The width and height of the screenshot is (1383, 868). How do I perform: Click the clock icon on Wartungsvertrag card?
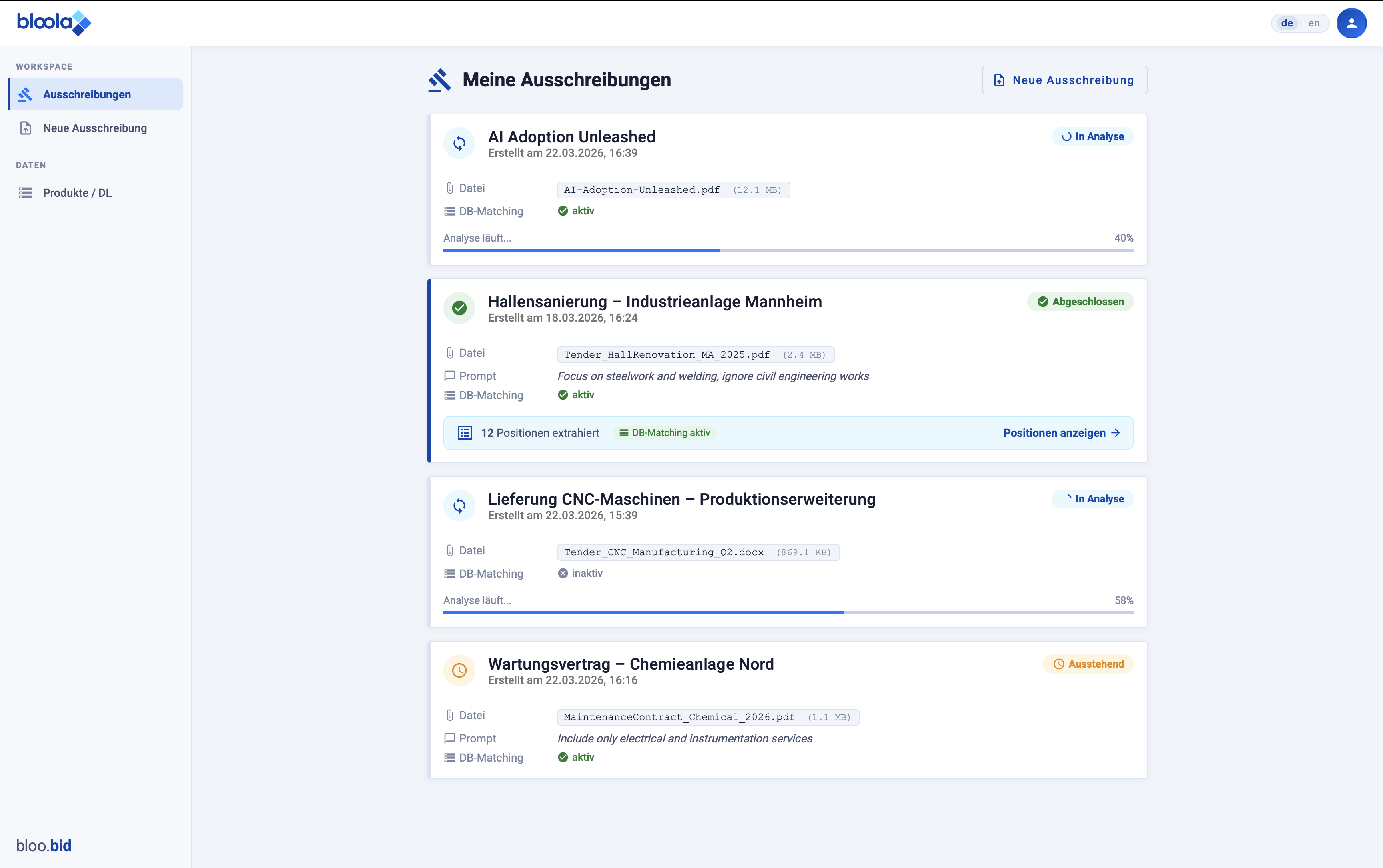point(459,670)
